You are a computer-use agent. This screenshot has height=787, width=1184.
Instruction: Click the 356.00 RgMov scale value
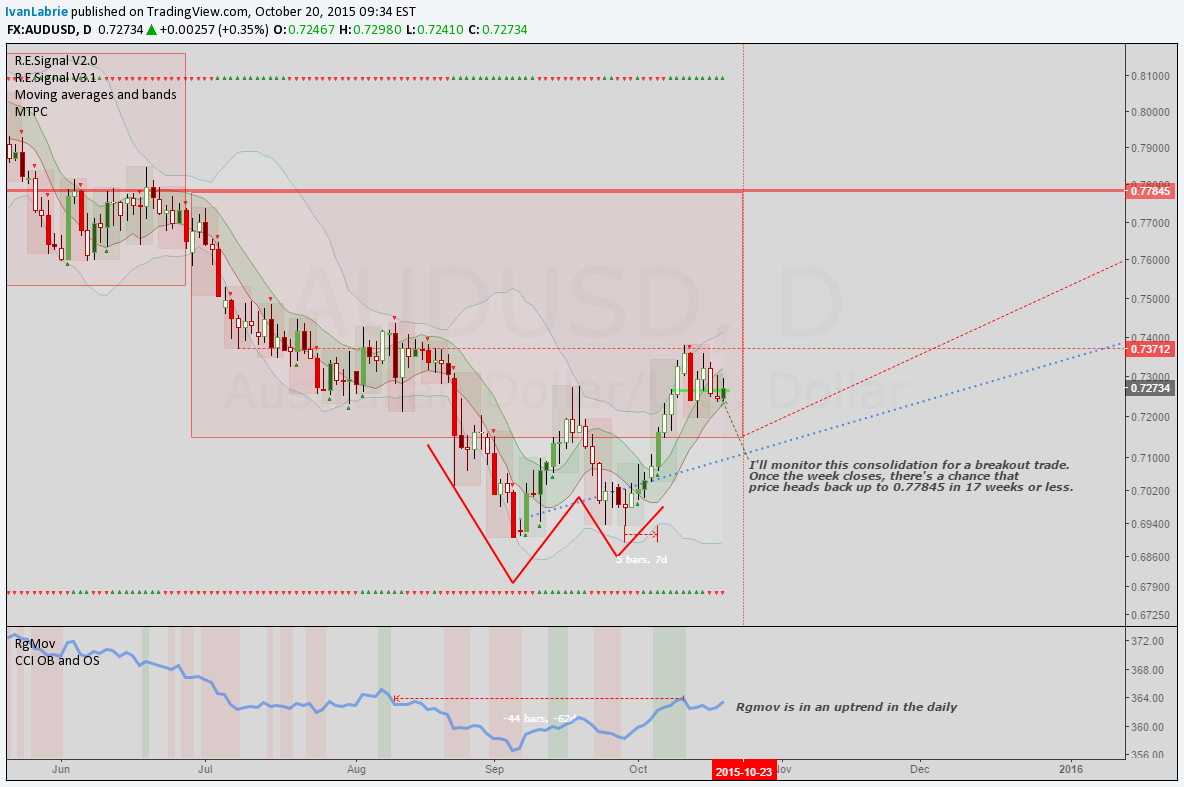1148,755
